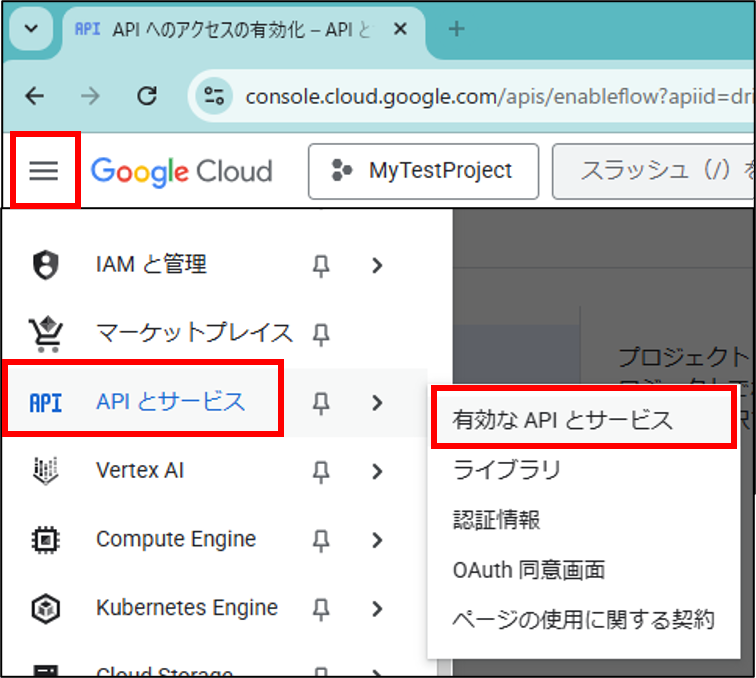Image resolution: width=756 pixels, height=678 pixels.
Task: Focus the スラッシュ search field
Action: coord(653,171)
